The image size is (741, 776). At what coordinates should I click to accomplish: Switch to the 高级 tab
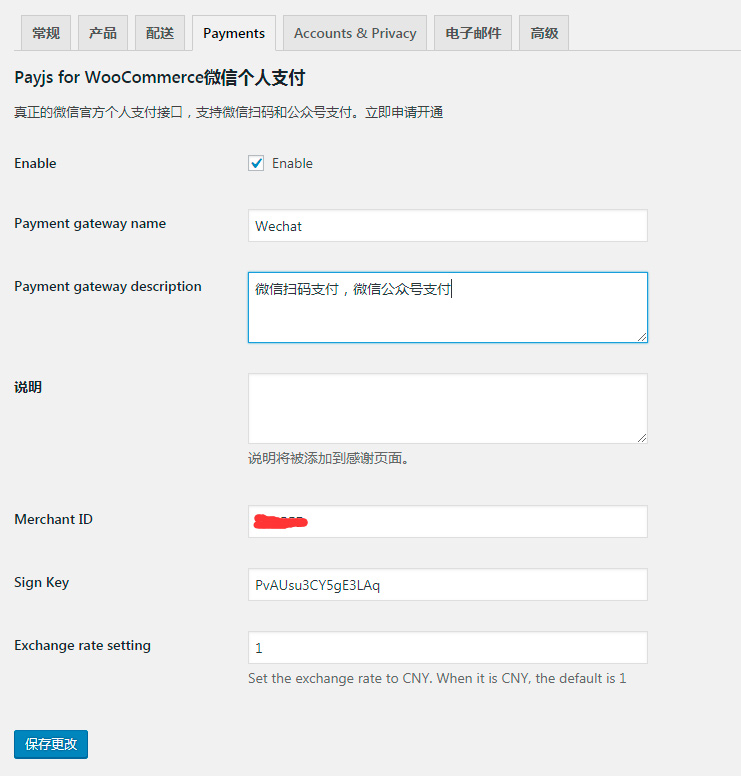[544, 33]
